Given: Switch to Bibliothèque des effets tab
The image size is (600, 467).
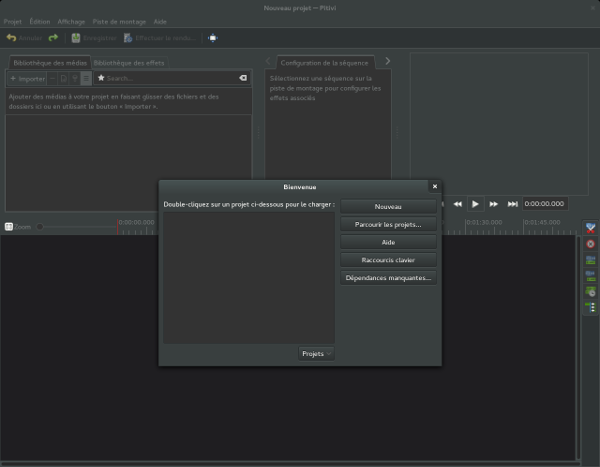Looking at the screenshot, I should click(x=129, y=62).
